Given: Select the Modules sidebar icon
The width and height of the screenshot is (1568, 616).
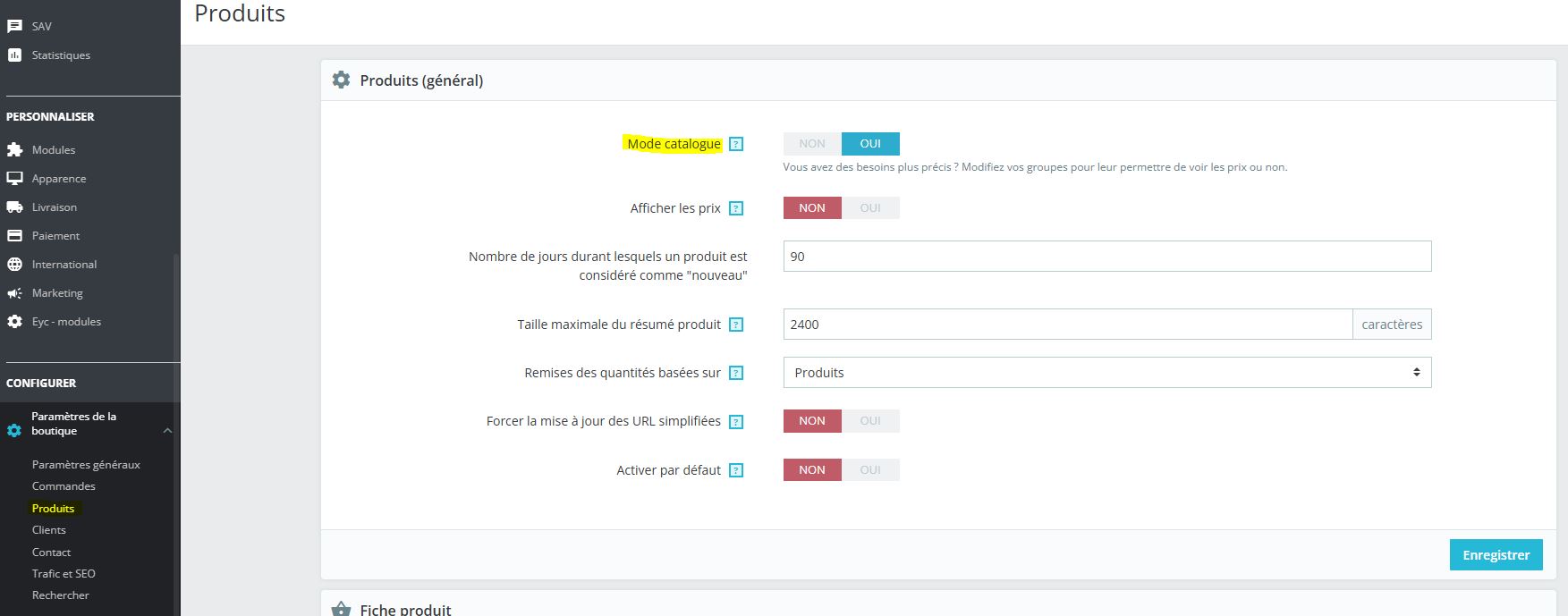Looking at the screenshot, I should [x=13, y=149].
